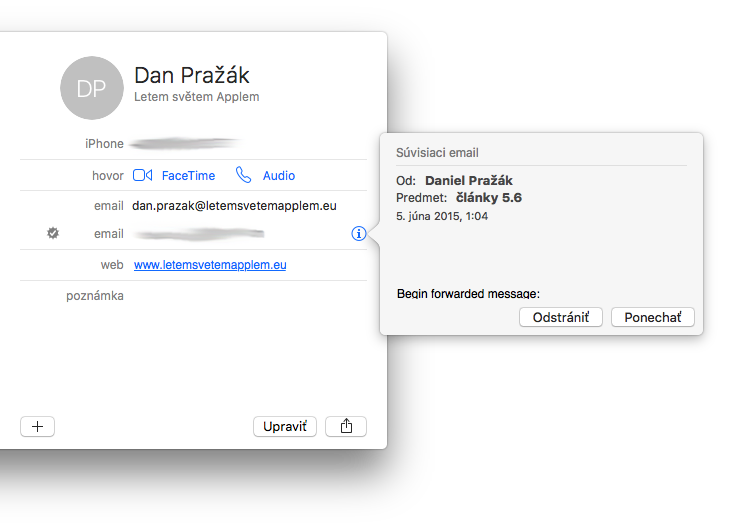
Task: Click the Letem světem Applem company text
Action: click(x=197, y=97)
